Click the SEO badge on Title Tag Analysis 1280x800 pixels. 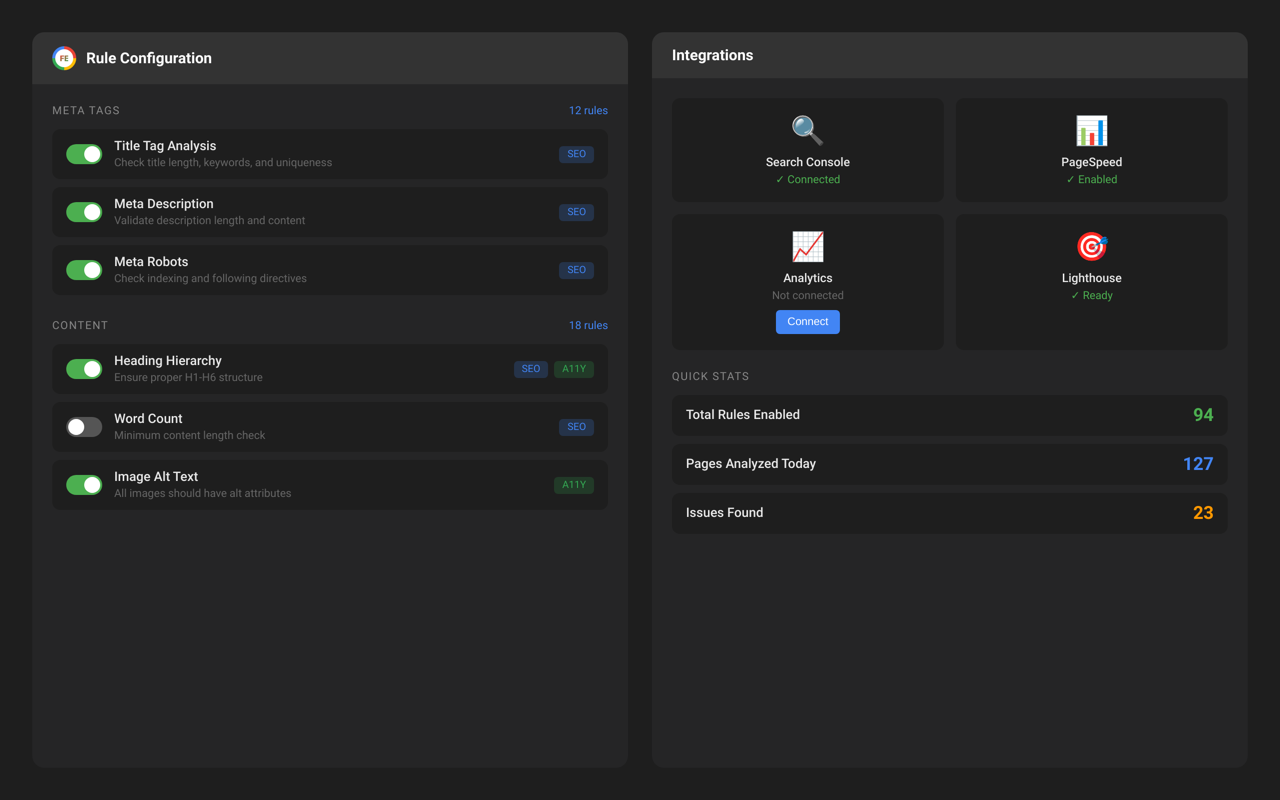click(x=576, y=154)
